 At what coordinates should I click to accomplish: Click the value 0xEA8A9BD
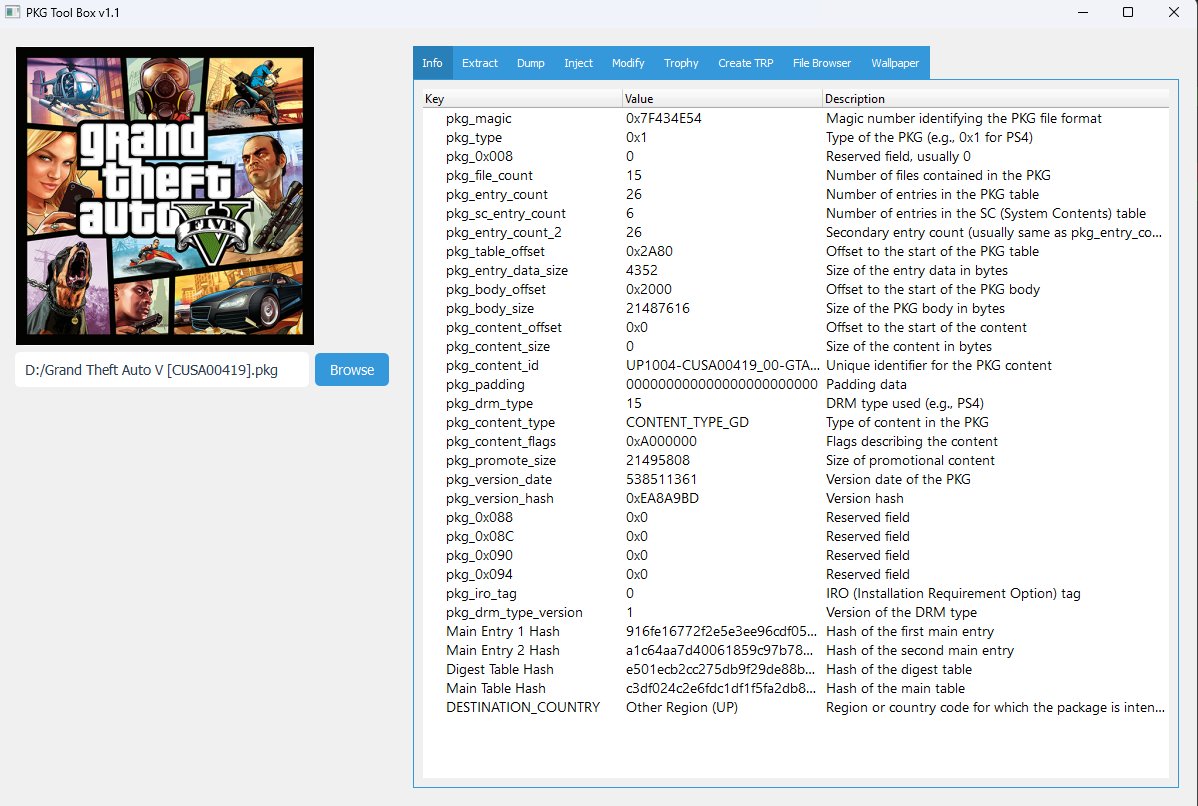click(x=662, y=498)
